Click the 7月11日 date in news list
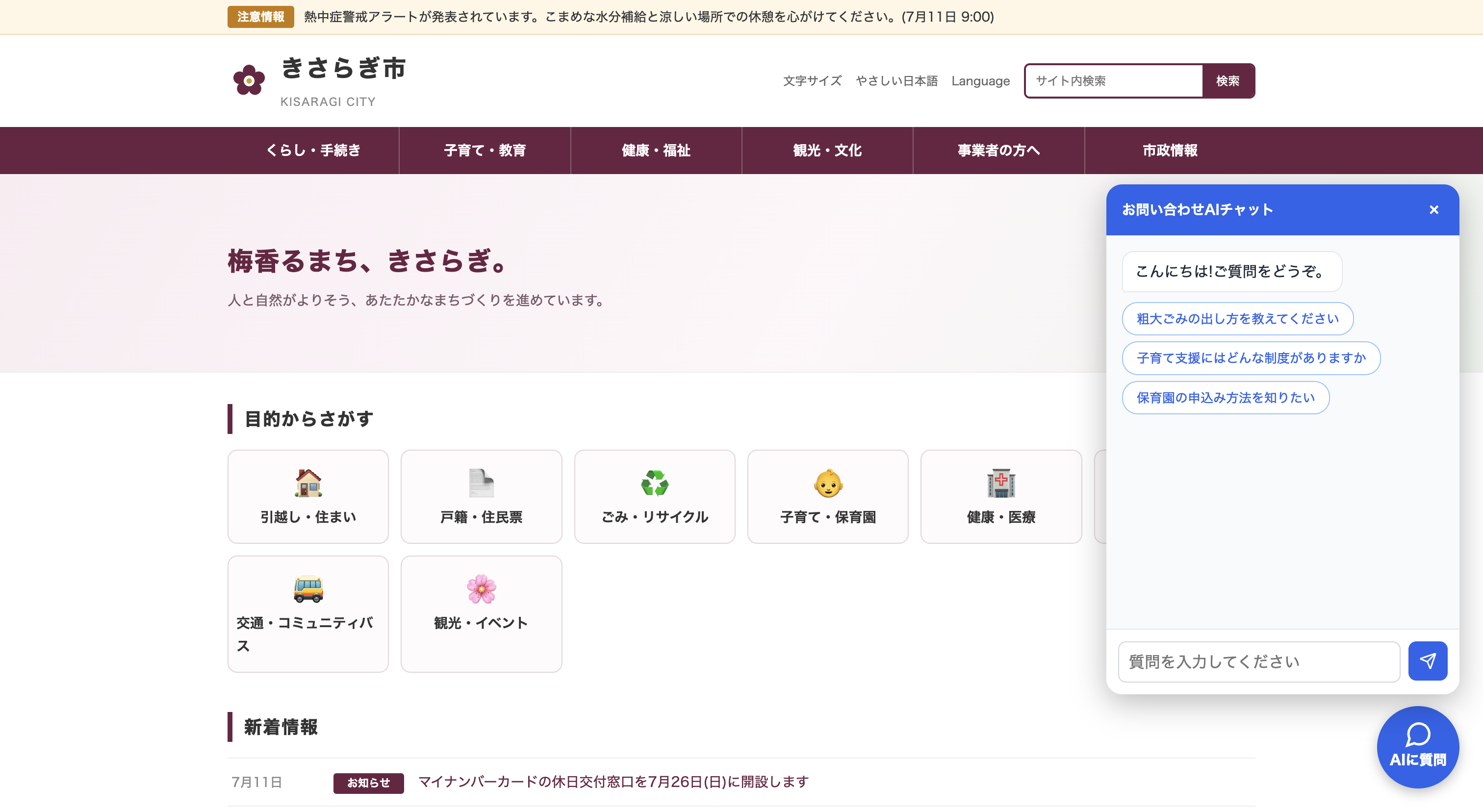Viewport: 1483px width, 812px height. 257,782
